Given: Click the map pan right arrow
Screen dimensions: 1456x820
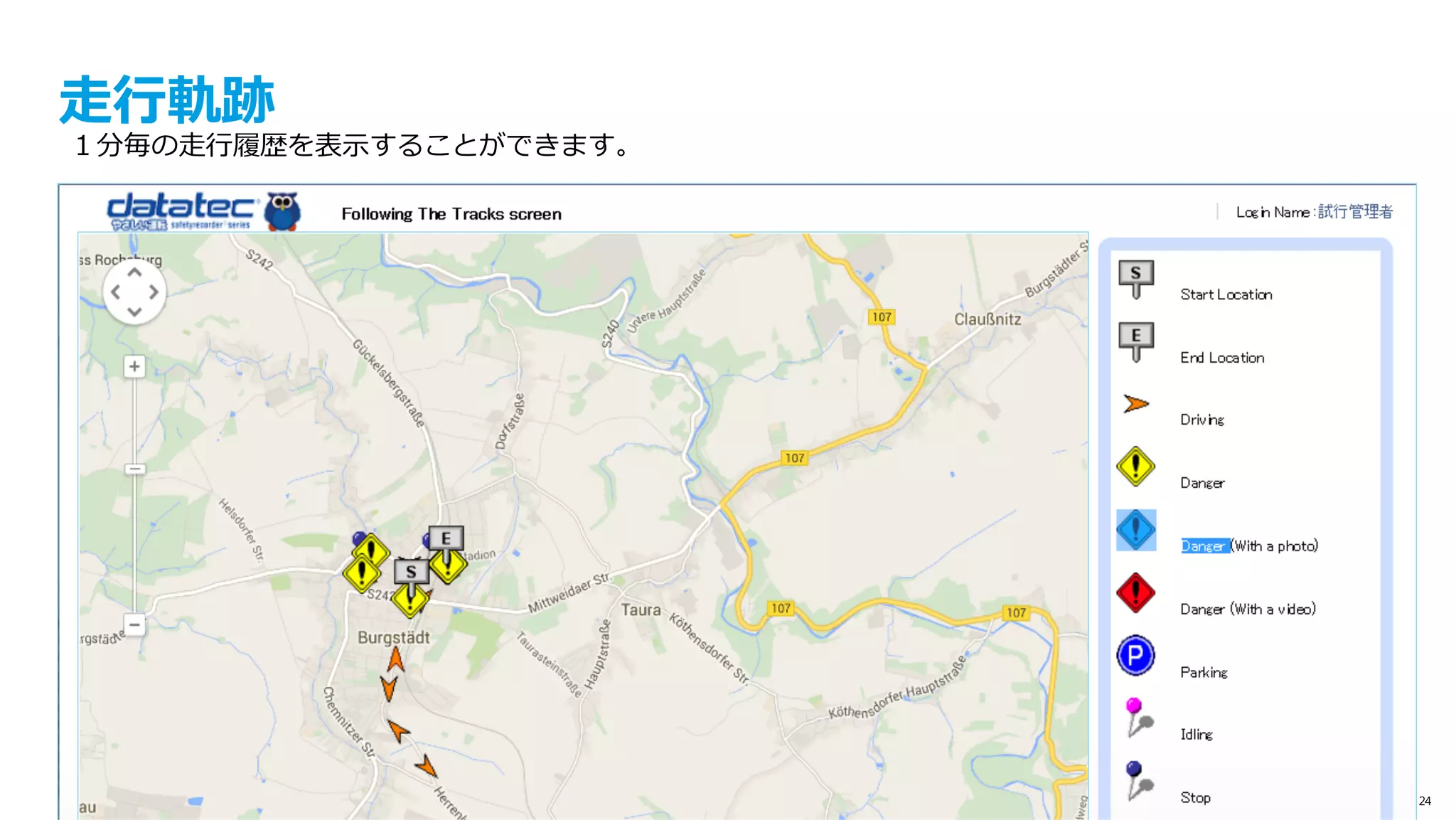Looking at the screenshot, I should 154,292.
